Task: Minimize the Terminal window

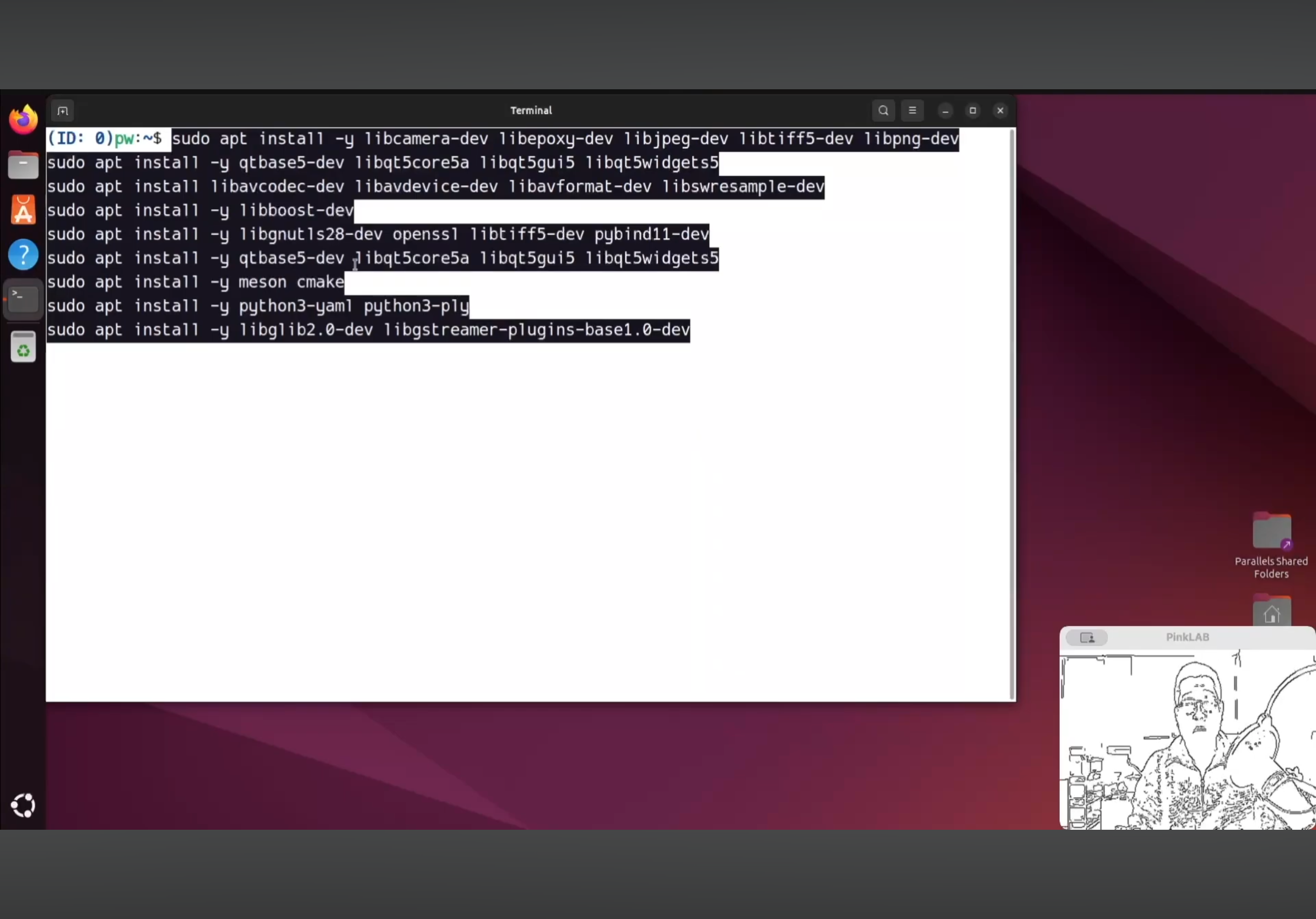Action: click(945, 111)
